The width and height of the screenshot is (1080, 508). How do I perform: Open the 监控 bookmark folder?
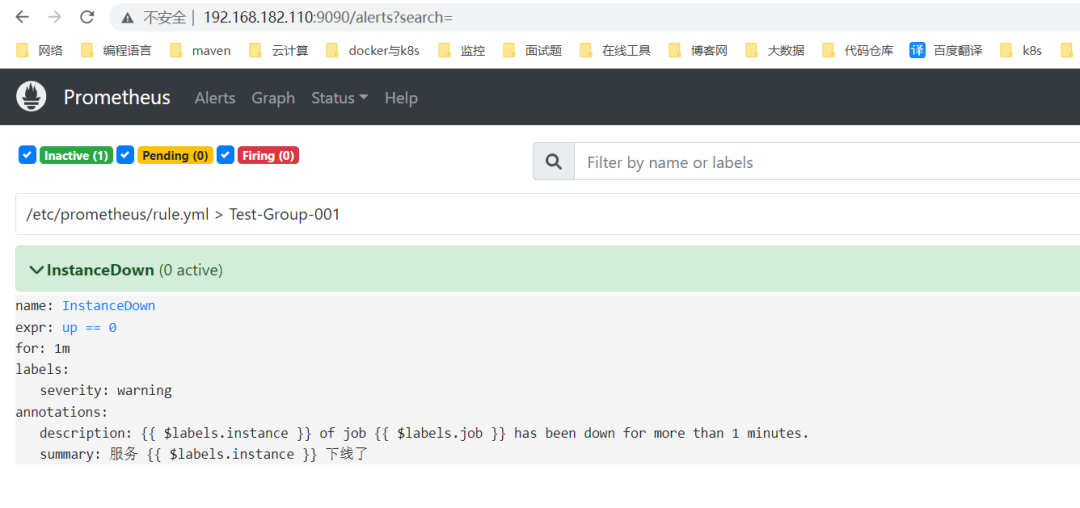pos(462,50)
